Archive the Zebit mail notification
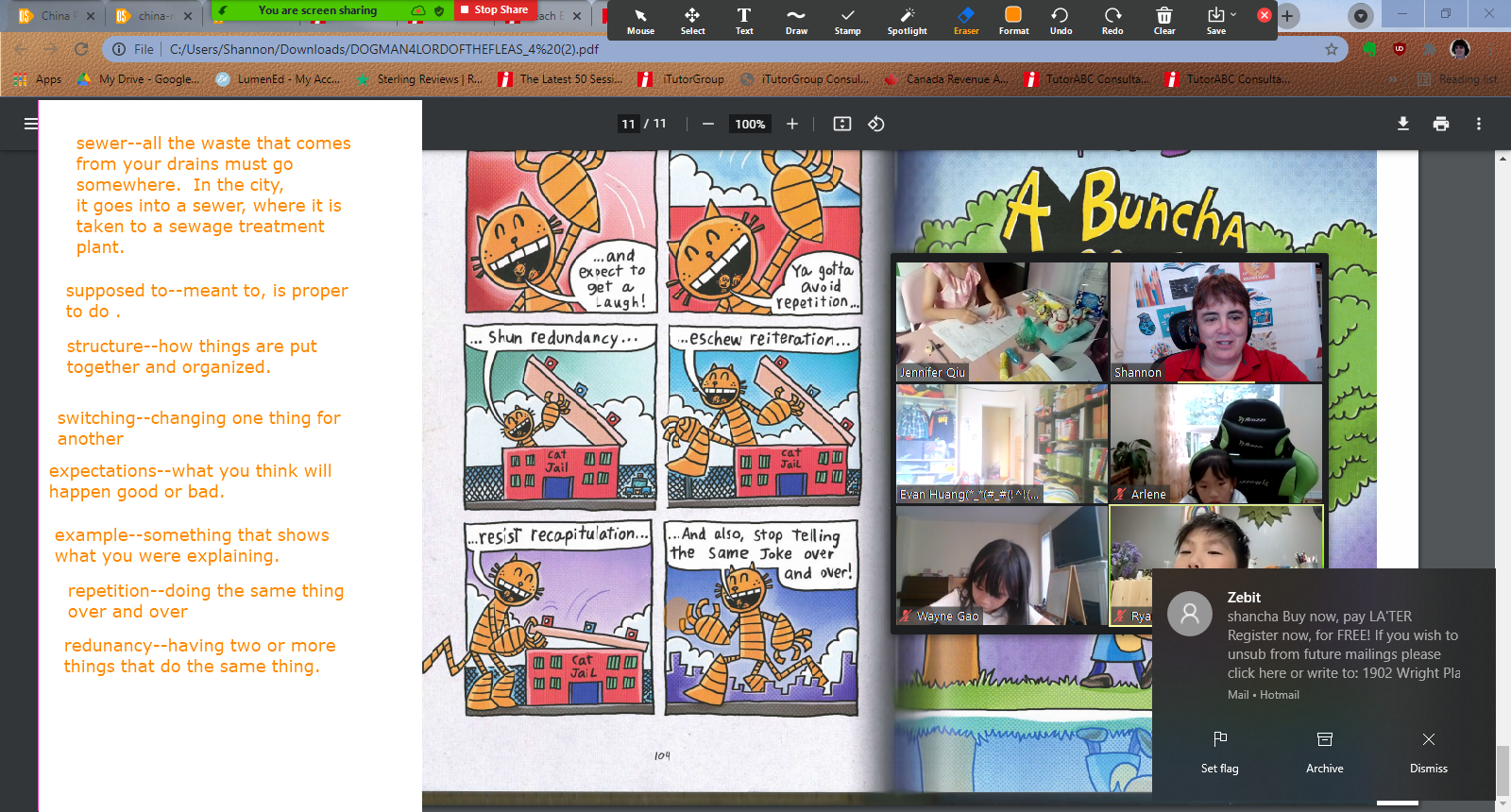Image resolution: width=1511 pixels, height=812 pixels. (x=1325, y=752)
